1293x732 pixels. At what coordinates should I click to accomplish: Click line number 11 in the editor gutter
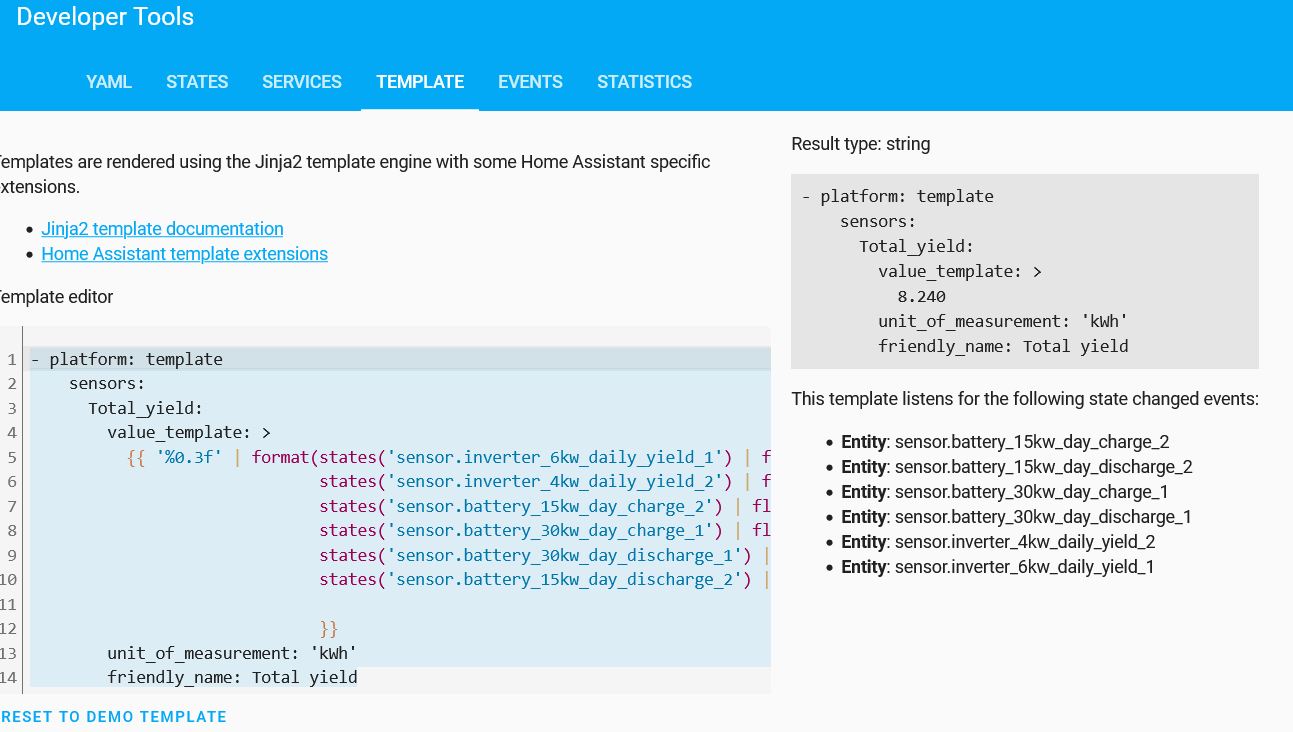(11, 604)
